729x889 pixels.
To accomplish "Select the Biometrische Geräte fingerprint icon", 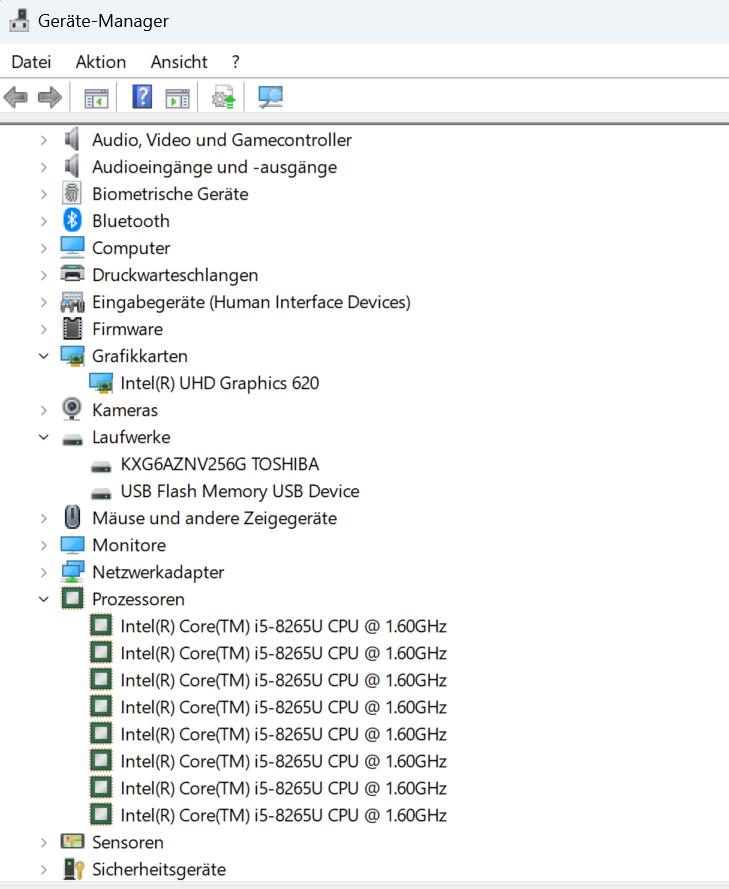I will click(x=72, y=193).
